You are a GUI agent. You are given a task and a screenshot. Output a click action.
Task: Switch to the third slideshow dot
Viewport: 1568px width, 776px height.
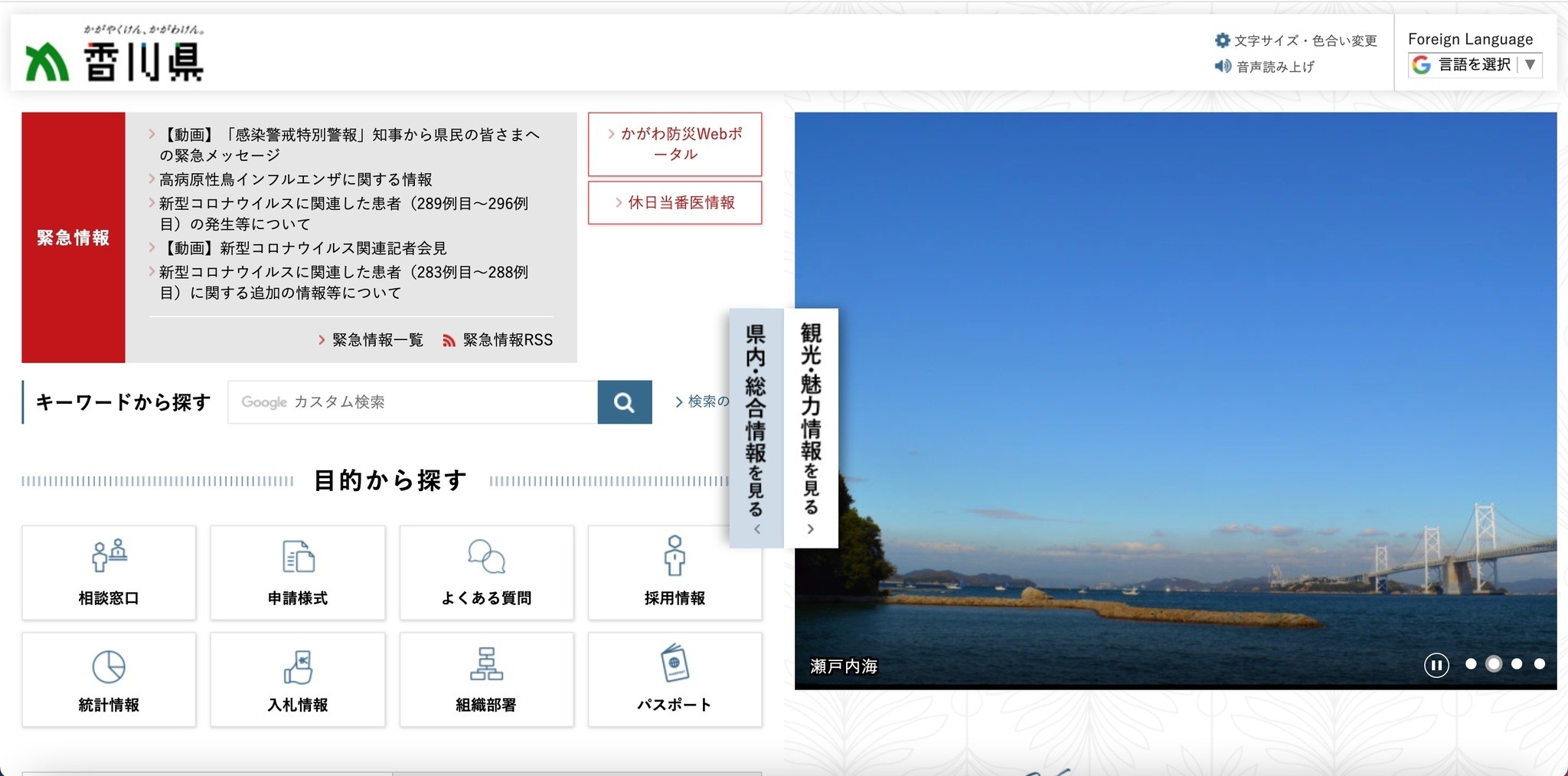pyautogui.click(x=1517, y=664)
